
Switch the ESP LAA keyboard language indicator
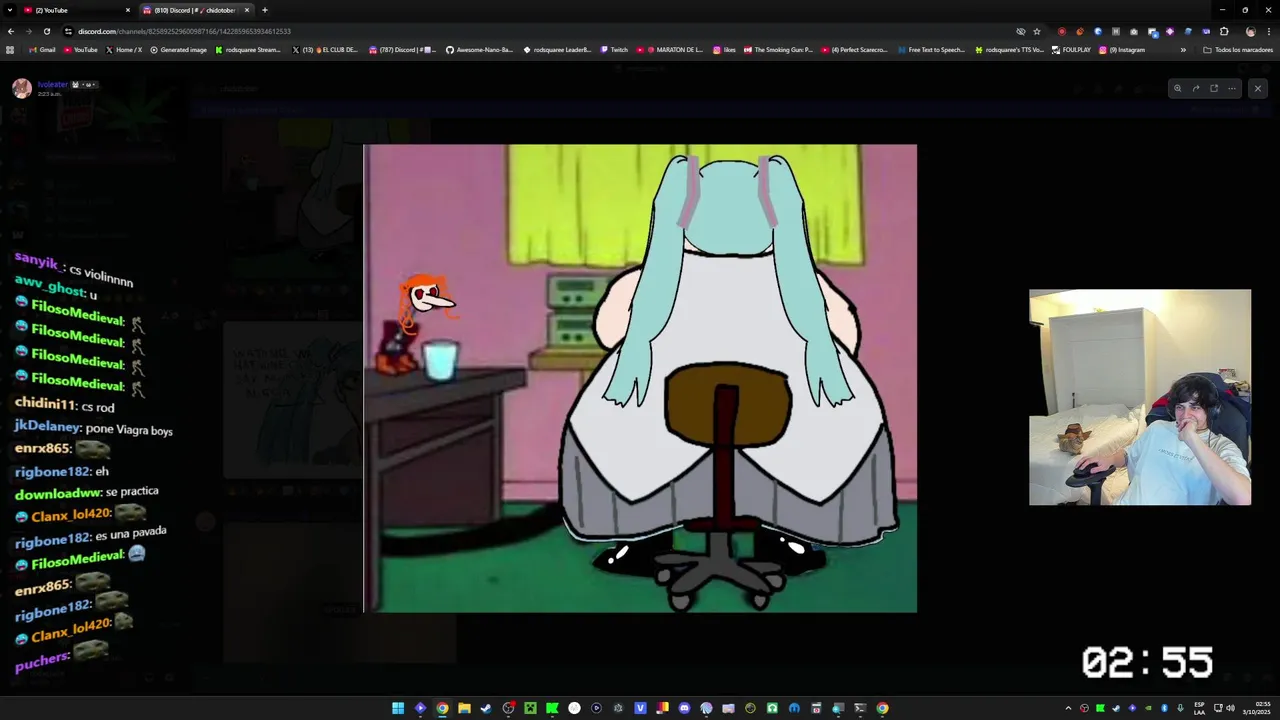coord(1199,708)
